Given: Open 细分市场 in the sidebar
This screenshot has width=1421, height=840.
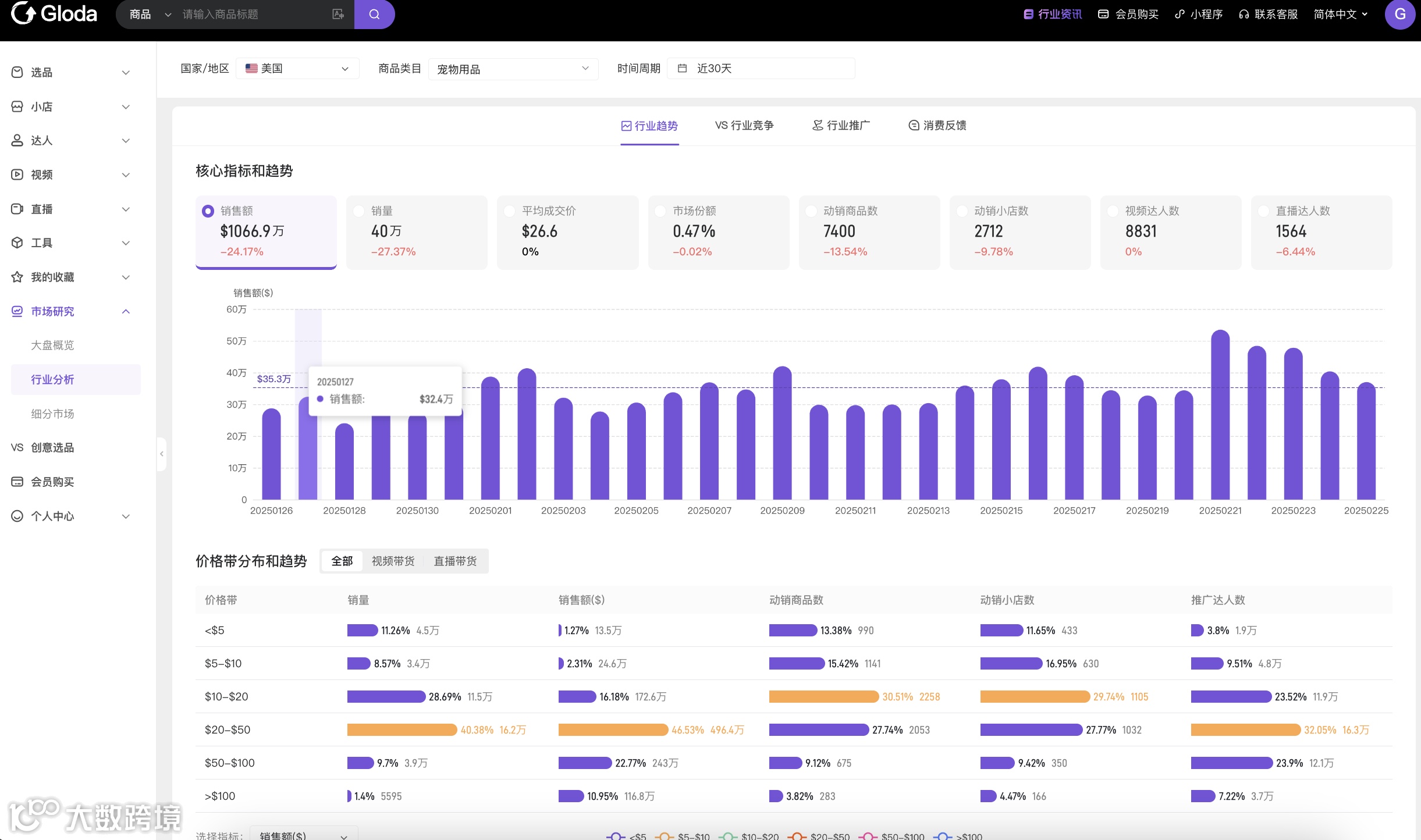Looking at the screenshot, I should [52, 414].
